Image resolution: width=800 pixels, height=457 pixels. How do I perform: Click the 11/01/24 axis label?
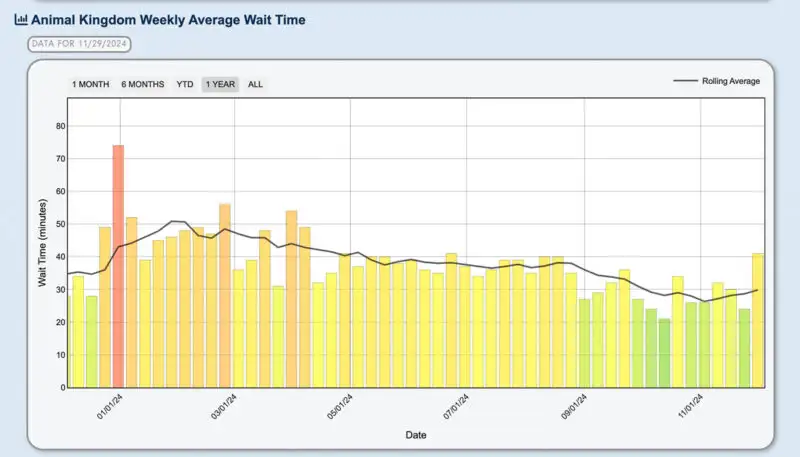tap(690, 407)
